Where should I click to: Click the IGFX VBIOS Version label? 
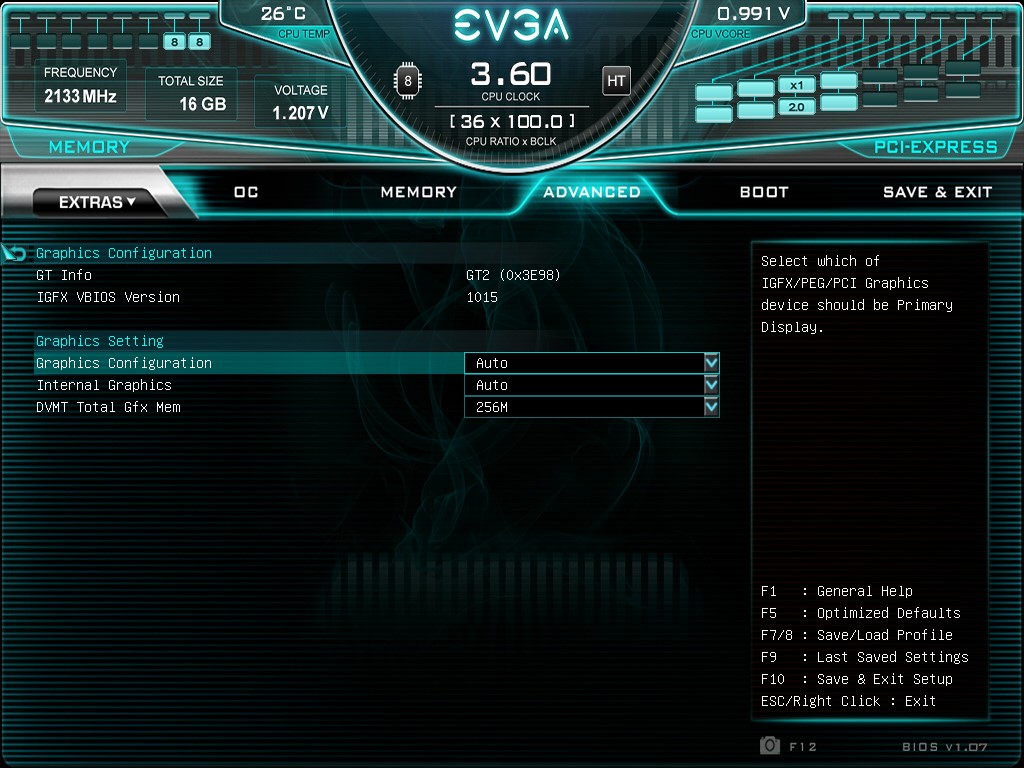[x=108, y=297]
